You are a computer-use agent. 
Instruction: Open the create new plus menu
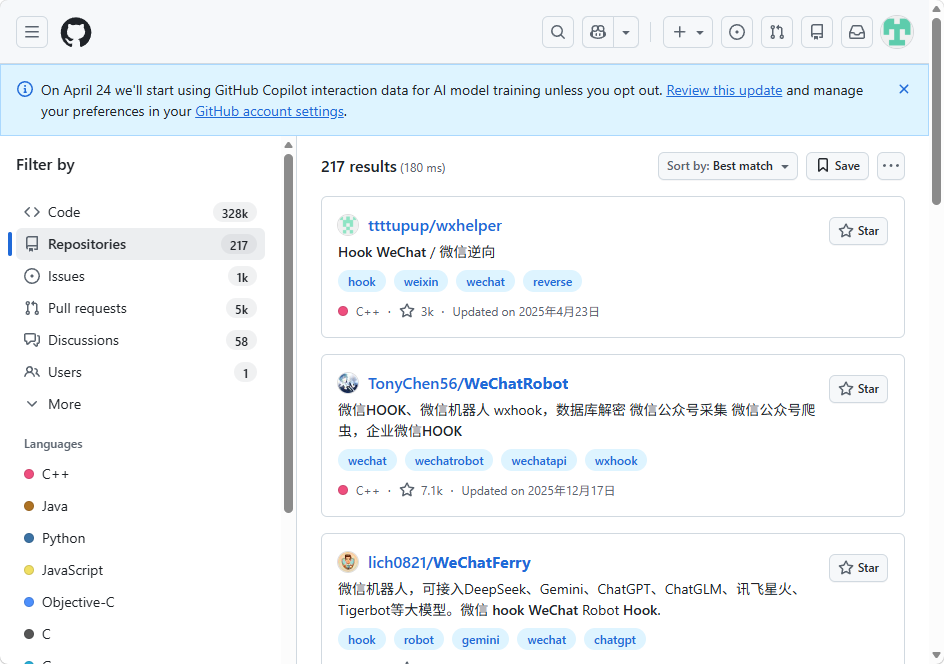coord(688,32)
